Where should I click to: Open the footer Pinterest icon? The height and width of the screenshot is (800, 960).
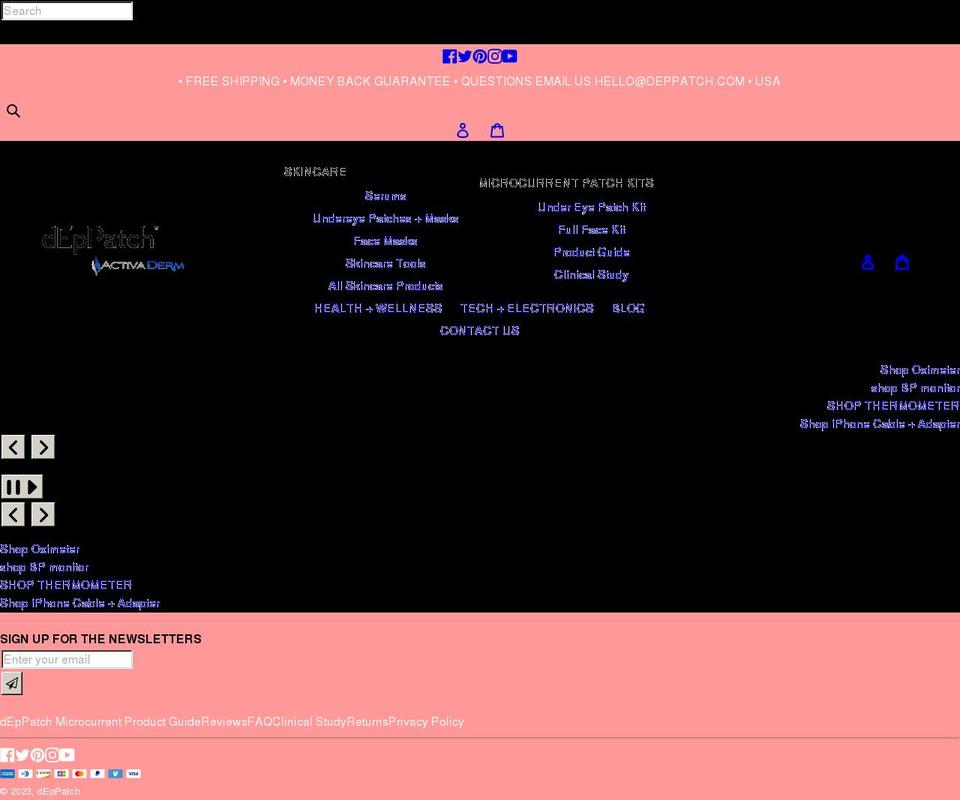point(37,755)
